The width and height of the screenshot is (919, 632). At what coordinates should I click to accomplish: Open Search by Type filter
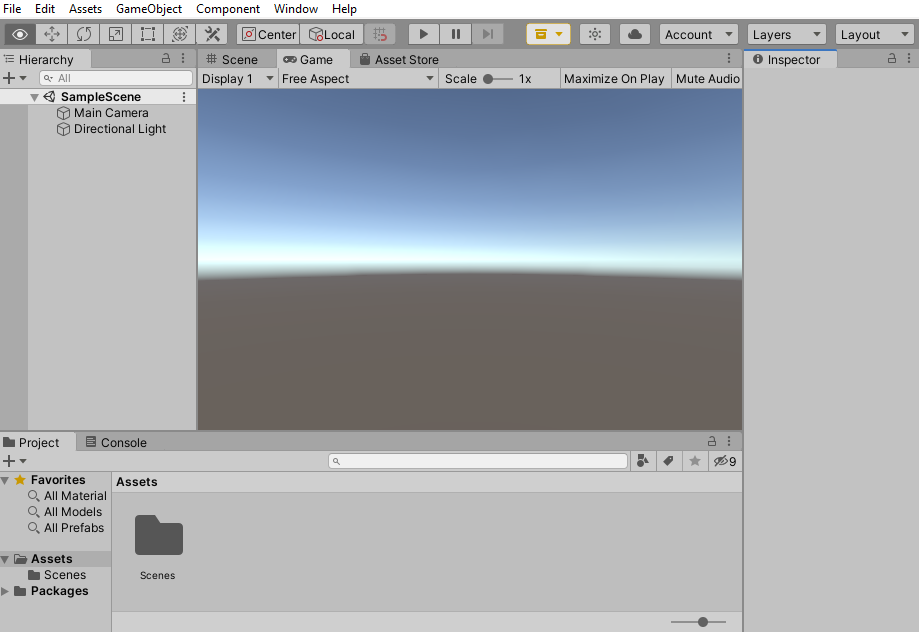click(x=643, y=461)
